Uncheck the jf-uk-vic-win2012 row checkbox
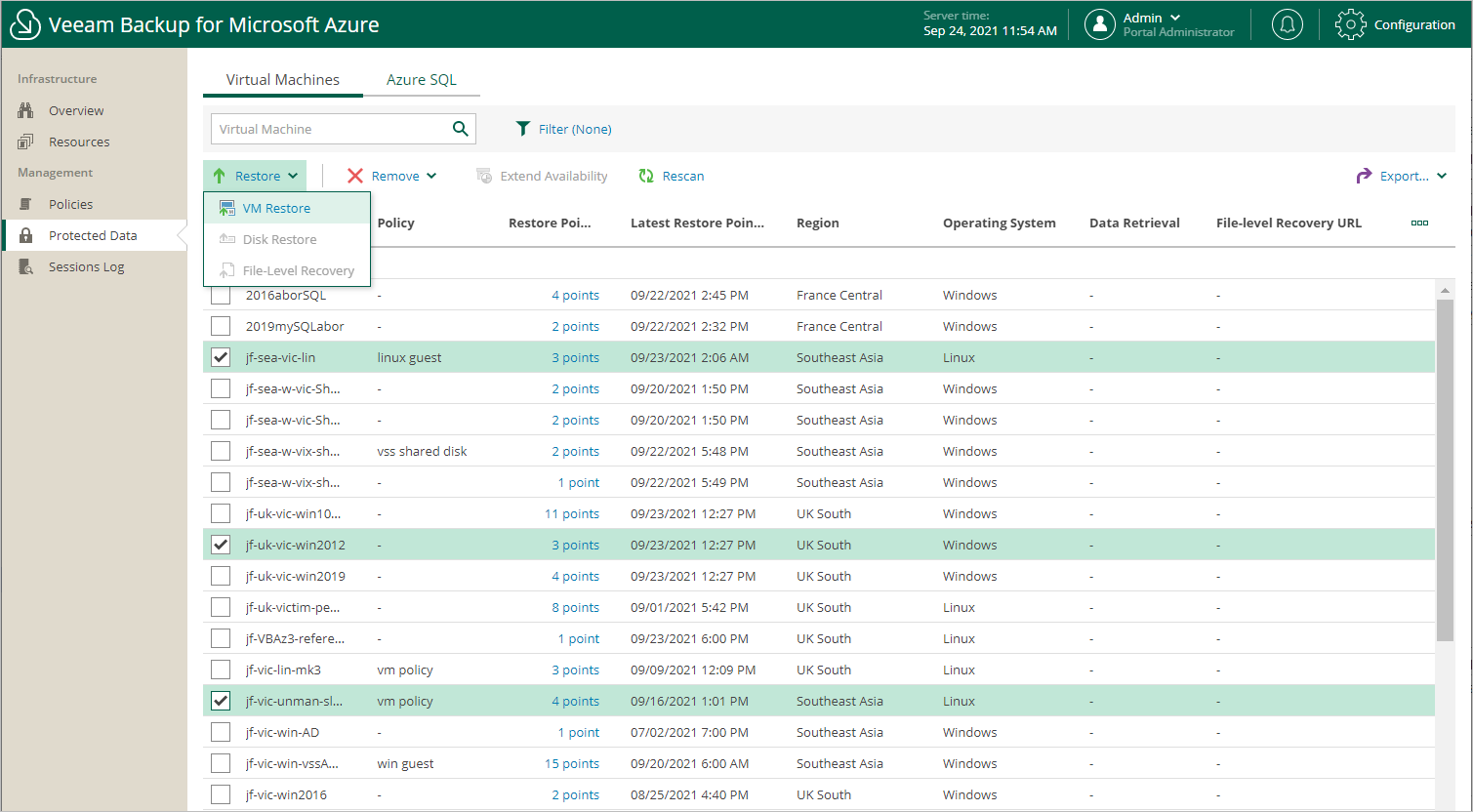The width and height of the screenshot is (1473, 812). pos(221,545)
